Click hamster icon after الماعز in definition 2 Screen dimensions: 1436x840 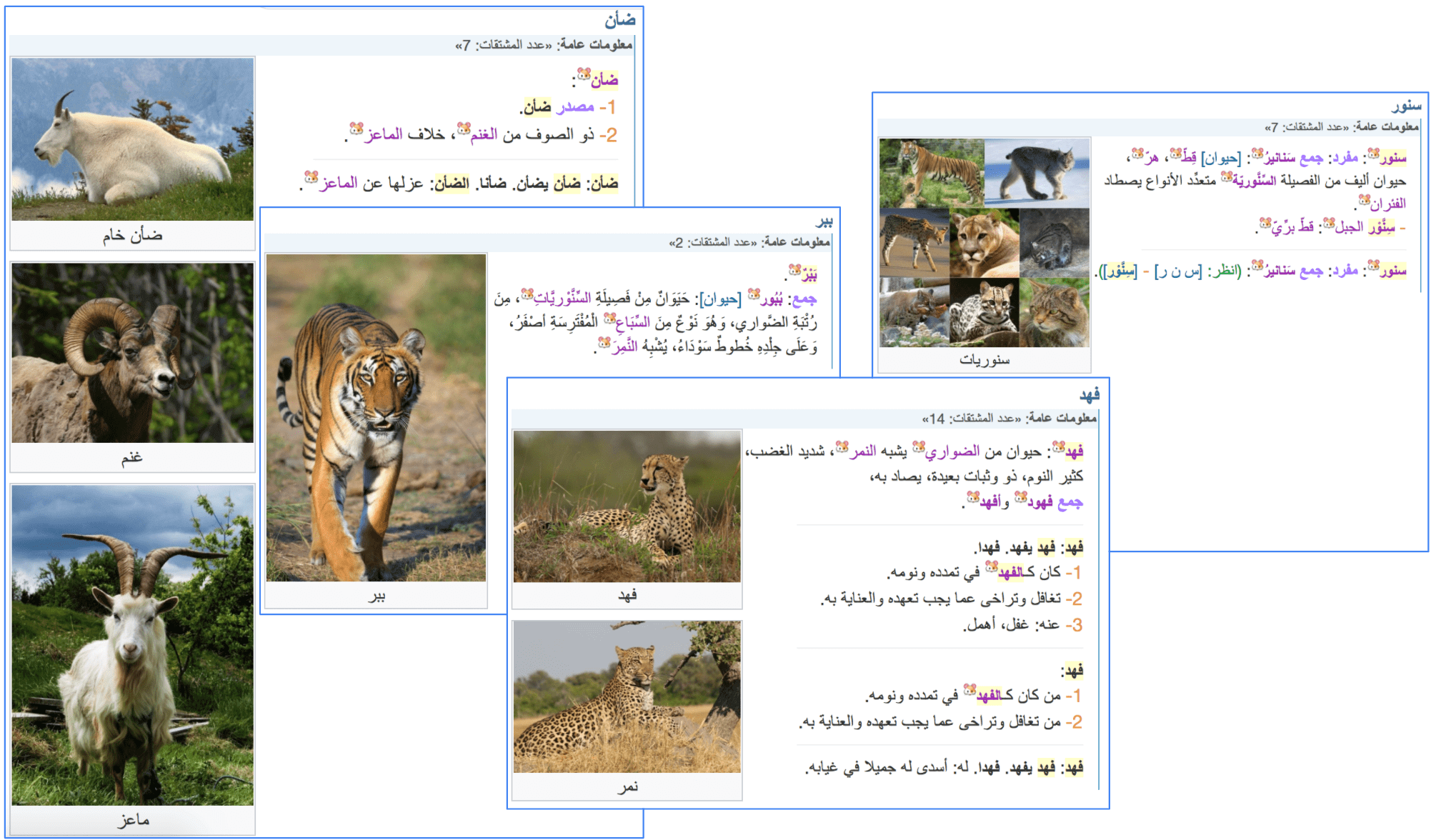(356, 129)
